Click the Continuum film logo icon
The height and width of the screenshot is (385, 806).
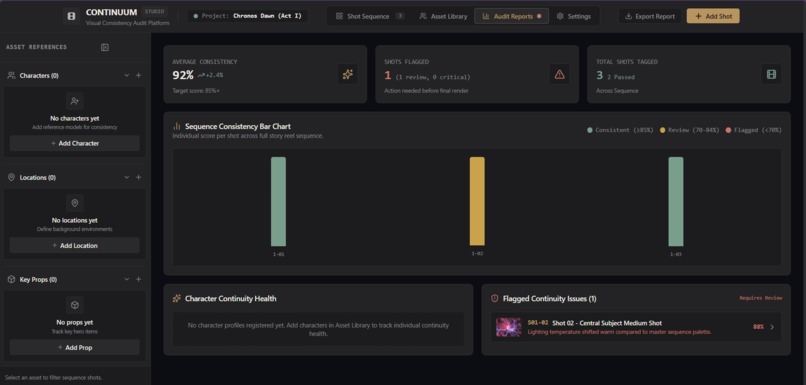71,16
